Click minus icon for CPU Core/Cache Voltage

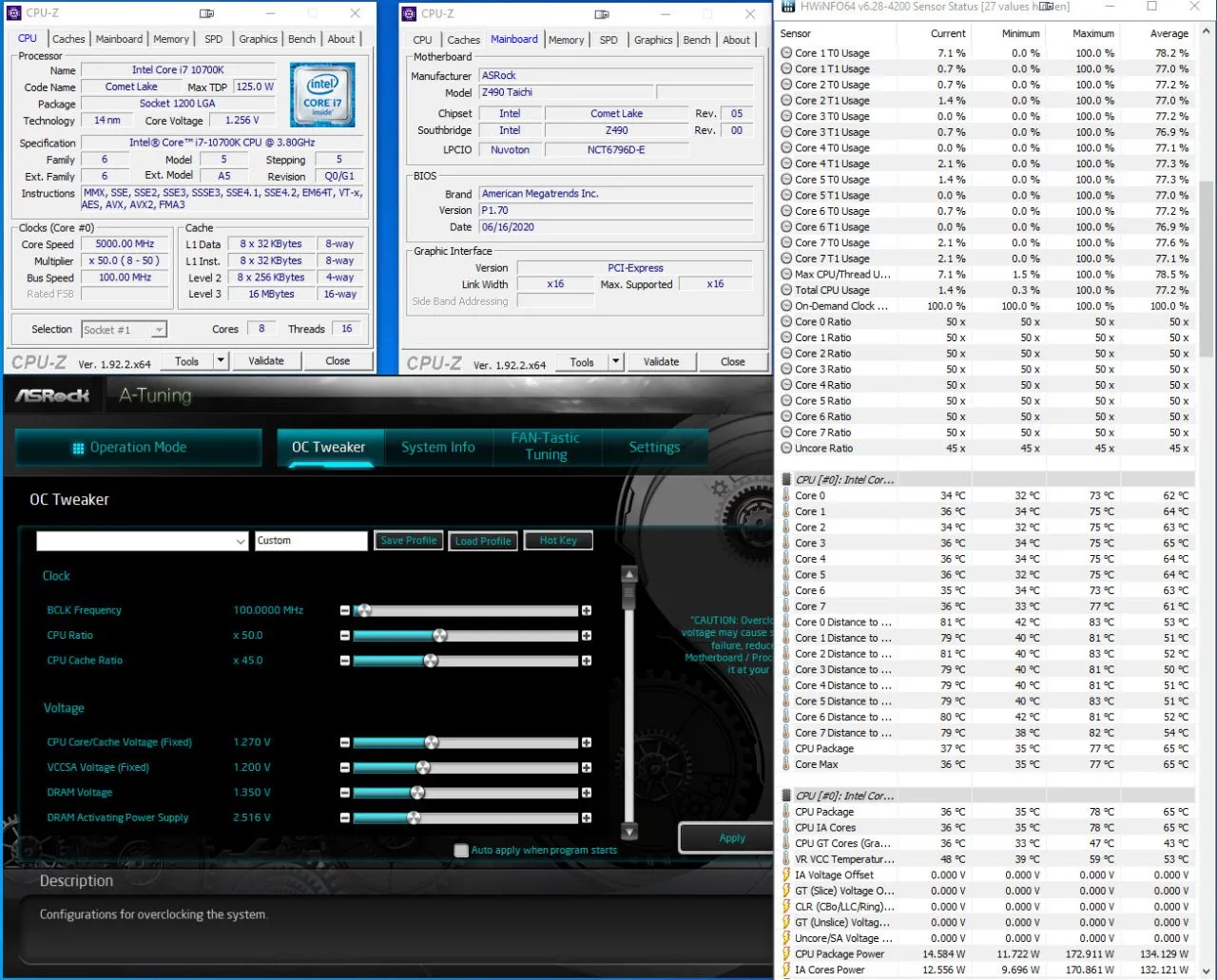click(x=345, y=742)
